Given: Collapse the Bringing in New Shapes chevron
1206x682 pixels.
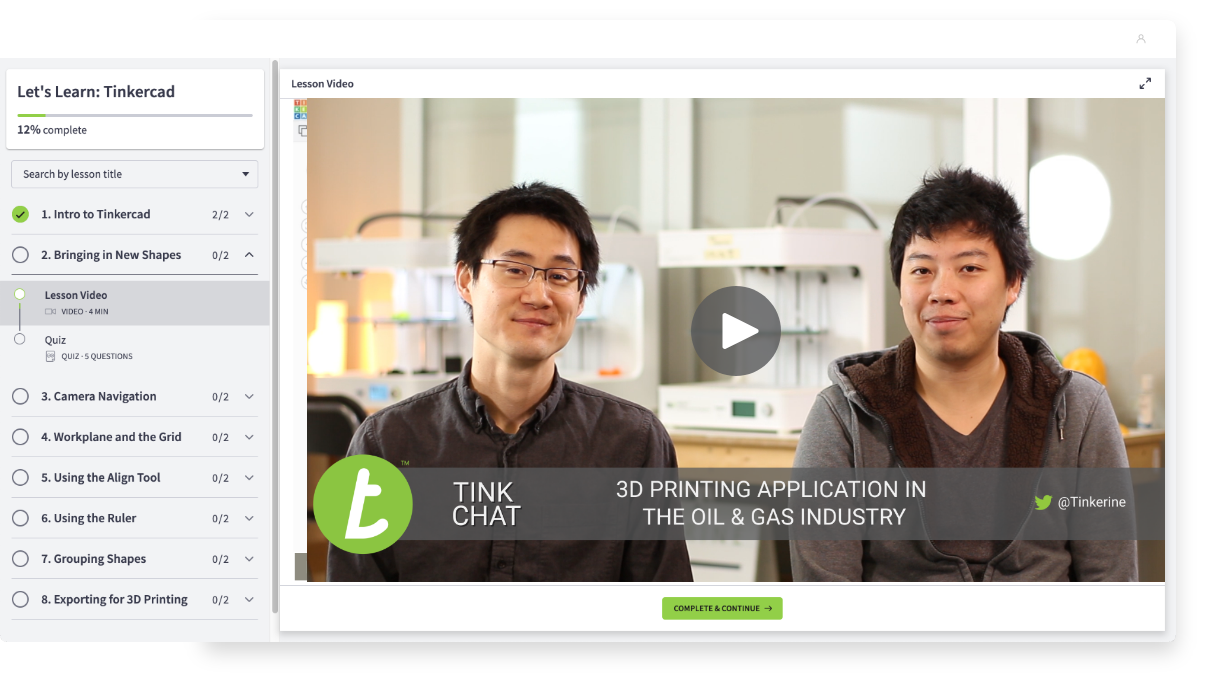Looking at the screenshot, I should coord(249,255).
